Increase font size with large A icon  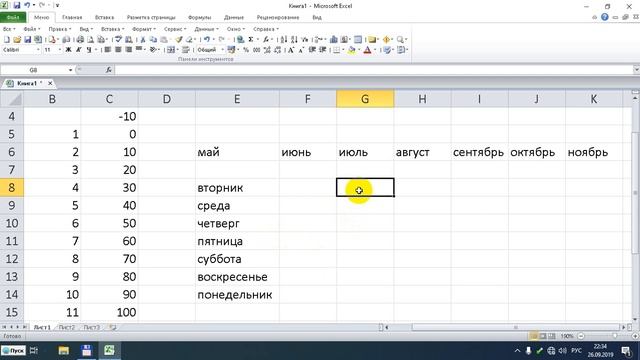pyautogui.click(x=291, y=50)
